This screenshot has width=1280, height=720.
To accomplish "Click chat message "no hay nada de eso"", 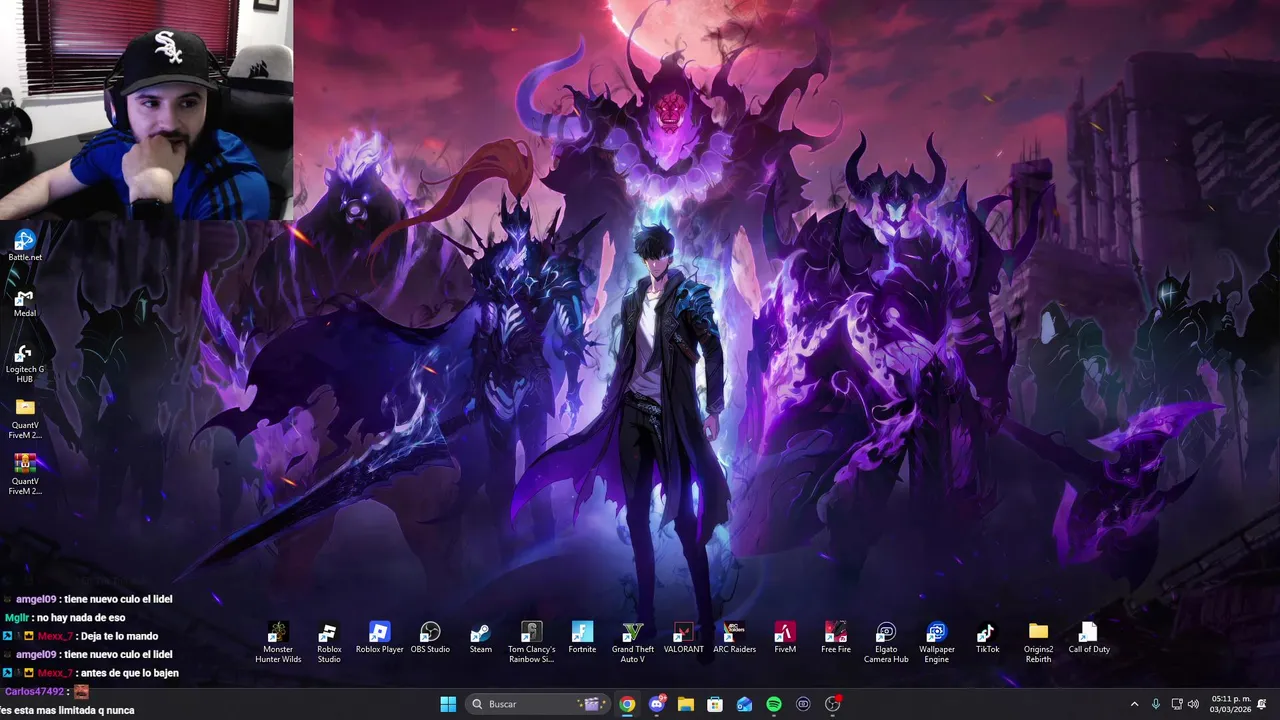I will point(81,618).
